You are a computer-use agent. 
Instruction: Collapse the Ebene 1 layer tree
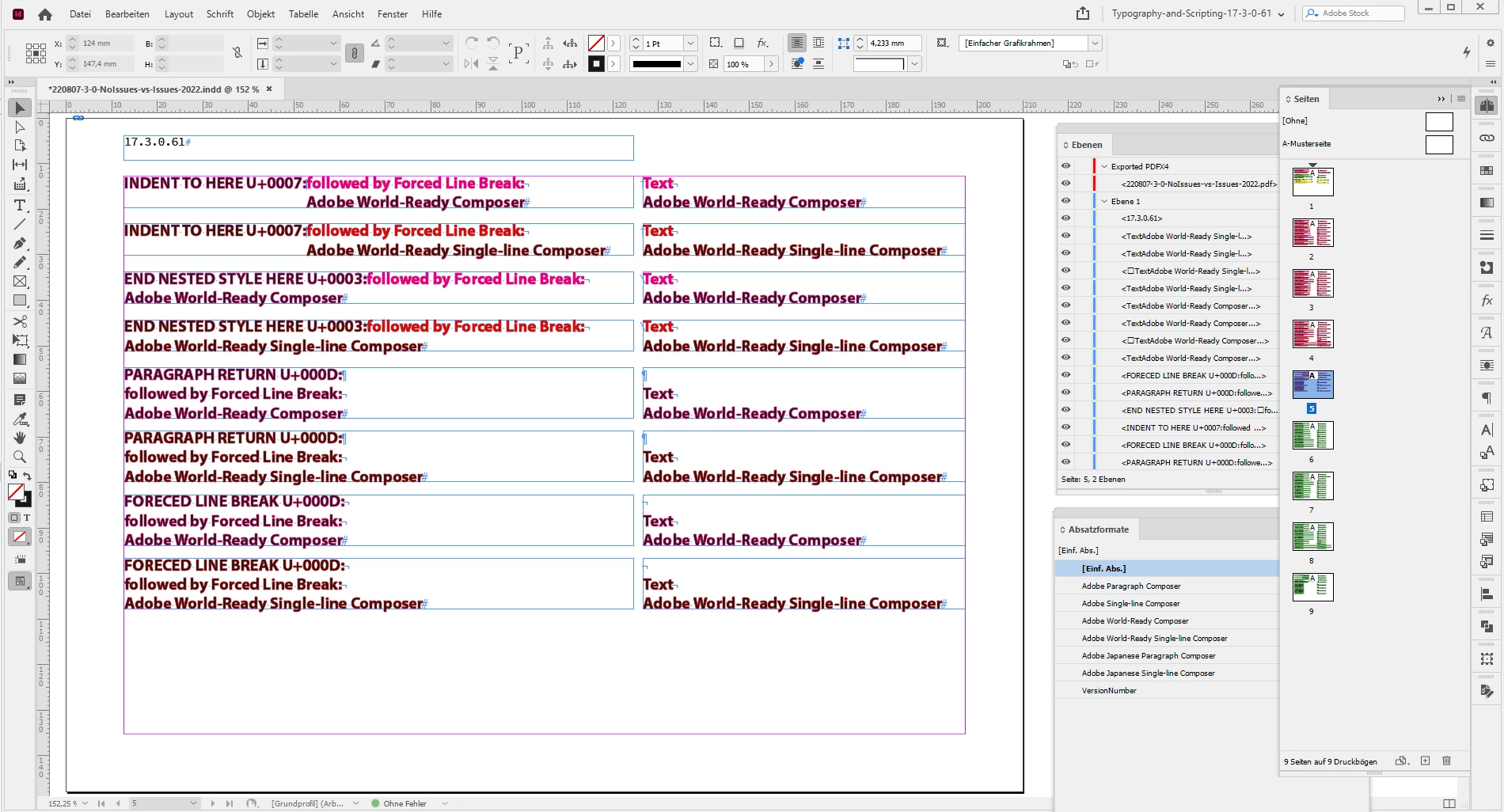pyautogui.click(x=1104, y=201)
